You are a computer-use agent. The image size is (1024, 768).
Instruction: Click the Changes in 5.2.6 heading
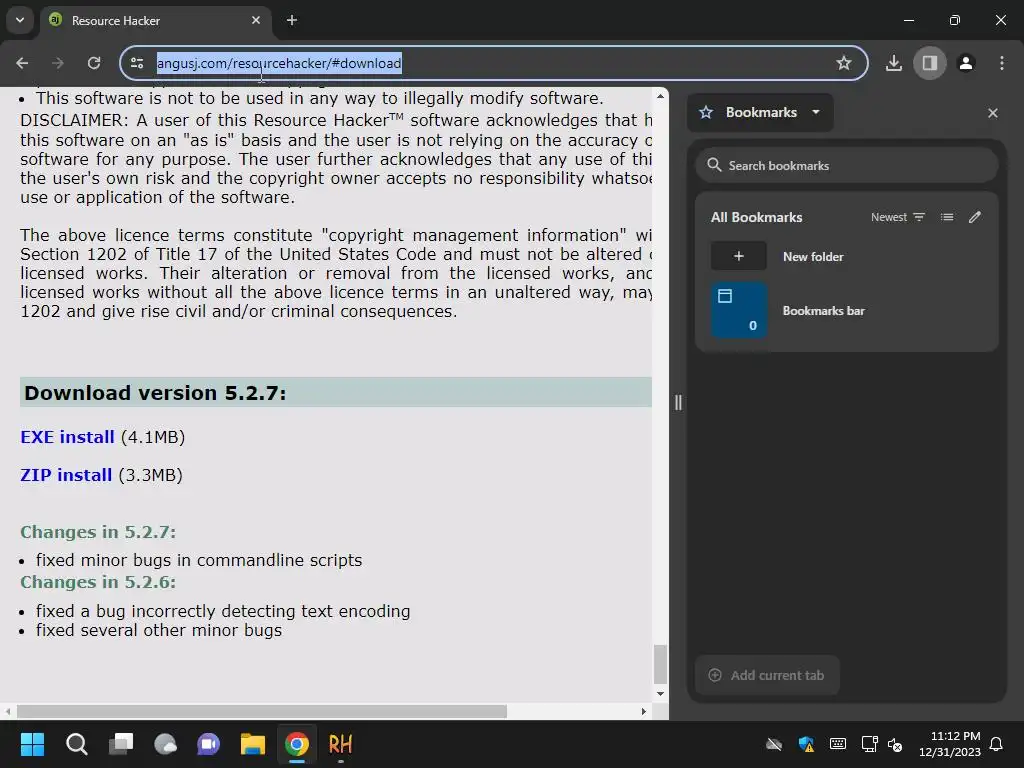coord(98,582)
